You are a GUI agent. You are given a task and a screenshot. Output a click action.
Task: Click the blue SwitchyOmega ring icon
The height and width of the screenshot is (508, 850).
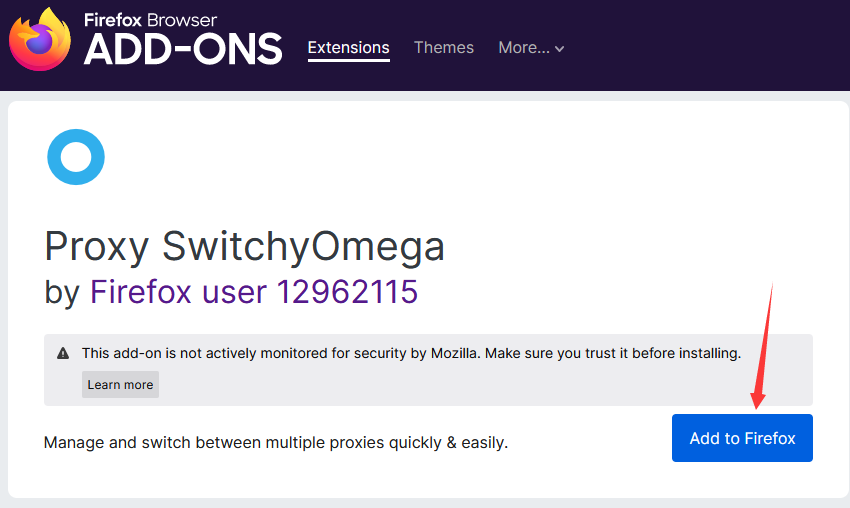76,157
